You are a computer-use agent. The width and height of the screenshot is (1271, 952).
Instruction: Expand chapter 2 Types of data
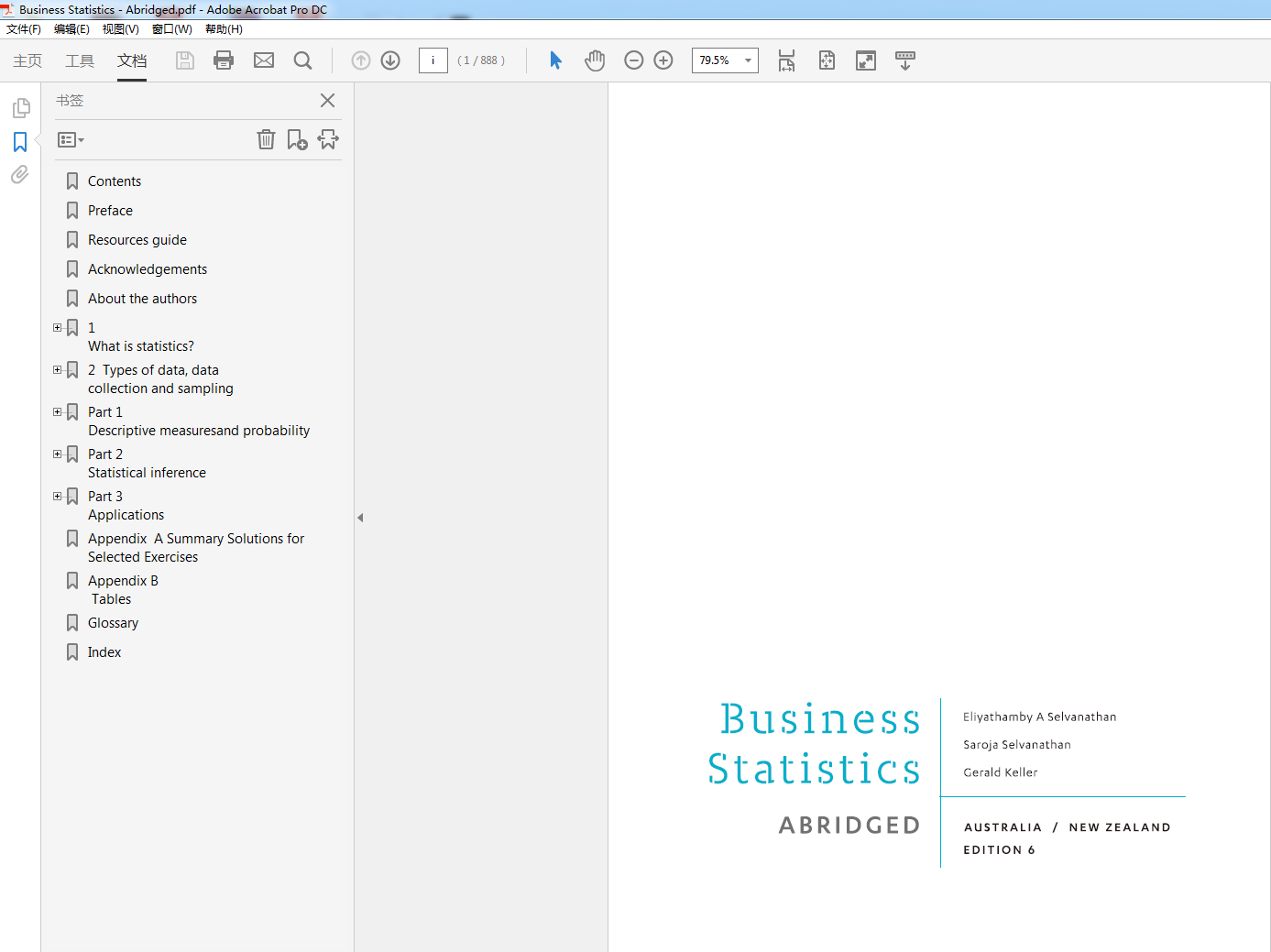(x=58, y=369)
